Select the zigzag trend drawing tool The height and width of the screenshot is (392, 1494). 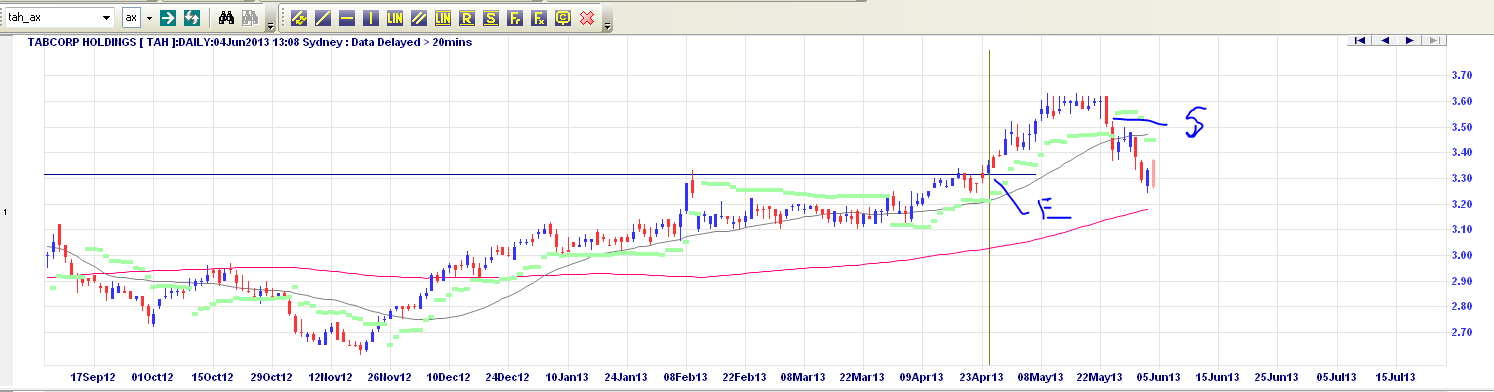click(298, 18)
